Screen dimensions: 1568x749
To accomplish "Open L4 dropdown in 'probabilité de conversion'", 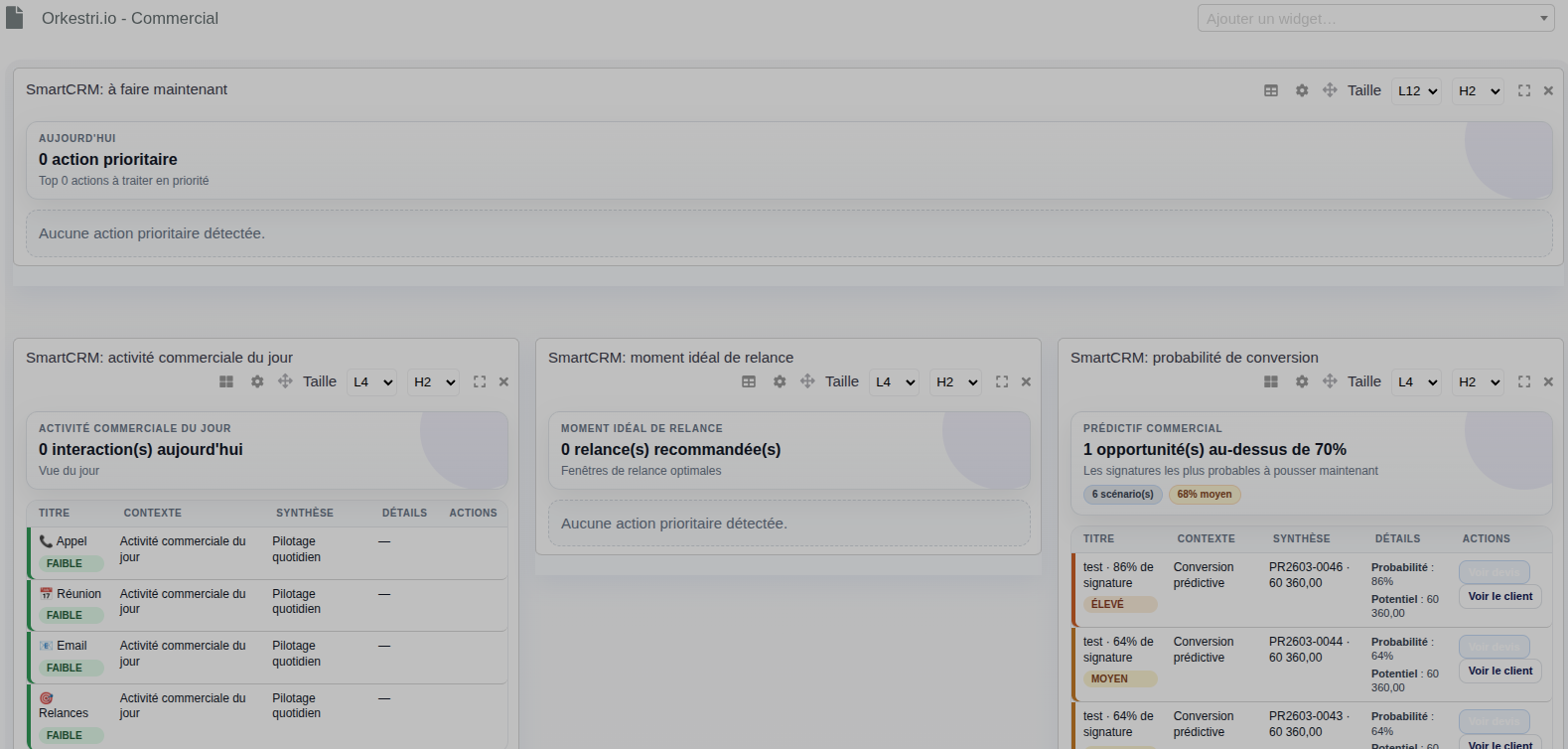I will tap(1416, 381).
